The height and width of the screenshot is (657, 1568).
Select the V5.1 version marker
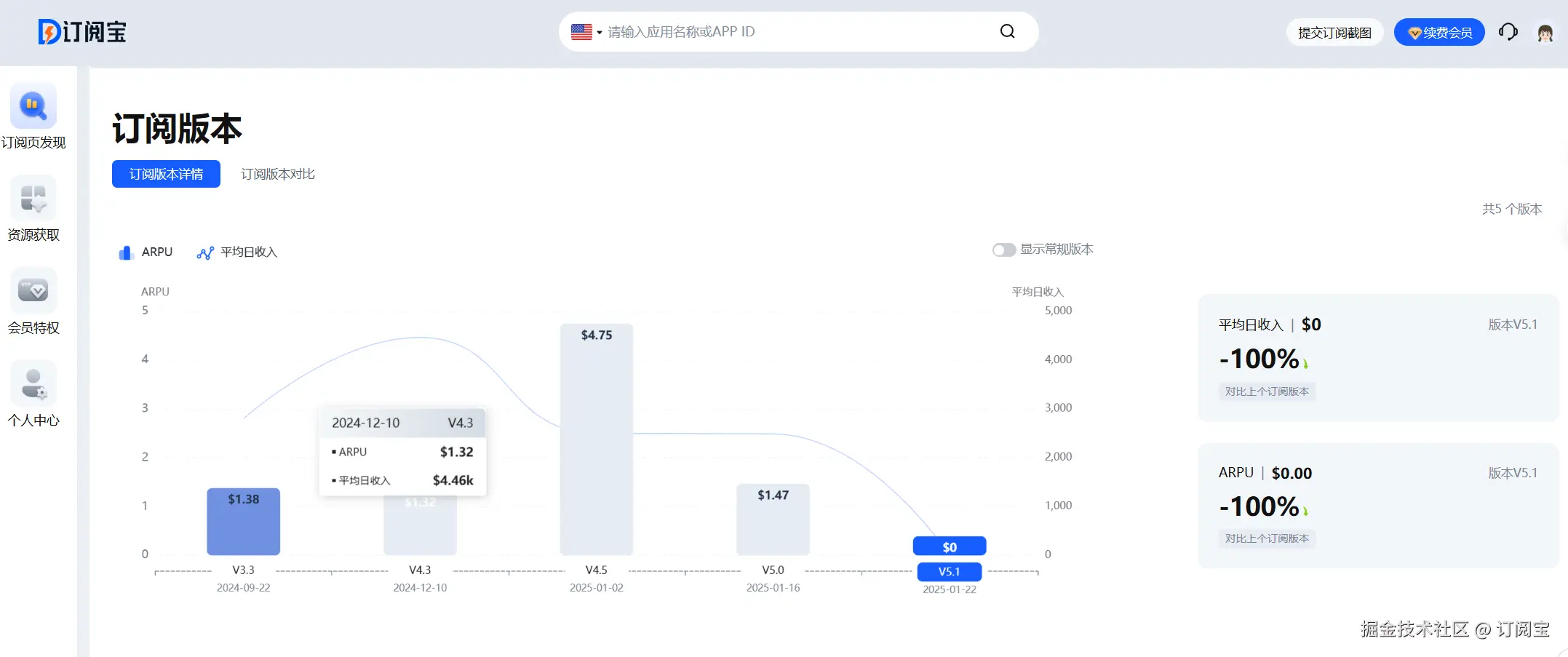(x=949, y=572)
